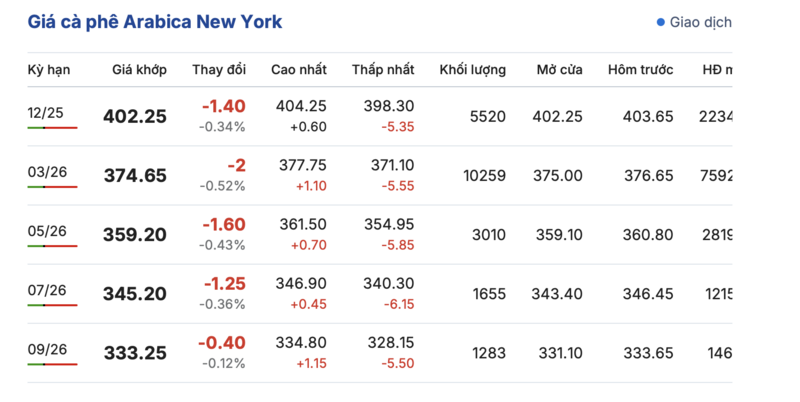
Task: Click the blue dot beside Giao dịch
Action: click(x=660, y=22)
